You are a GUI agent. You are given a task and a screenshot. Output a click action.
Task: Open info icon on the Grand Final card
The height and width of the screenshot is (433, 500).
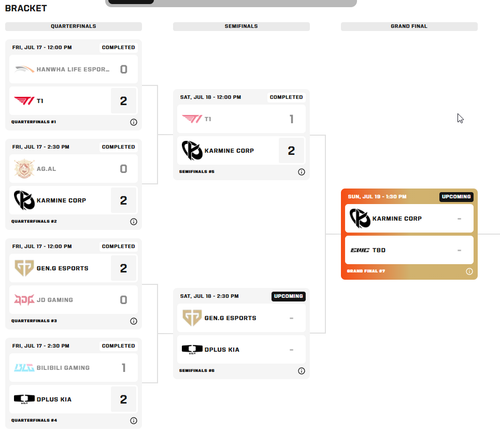point(469,271)
